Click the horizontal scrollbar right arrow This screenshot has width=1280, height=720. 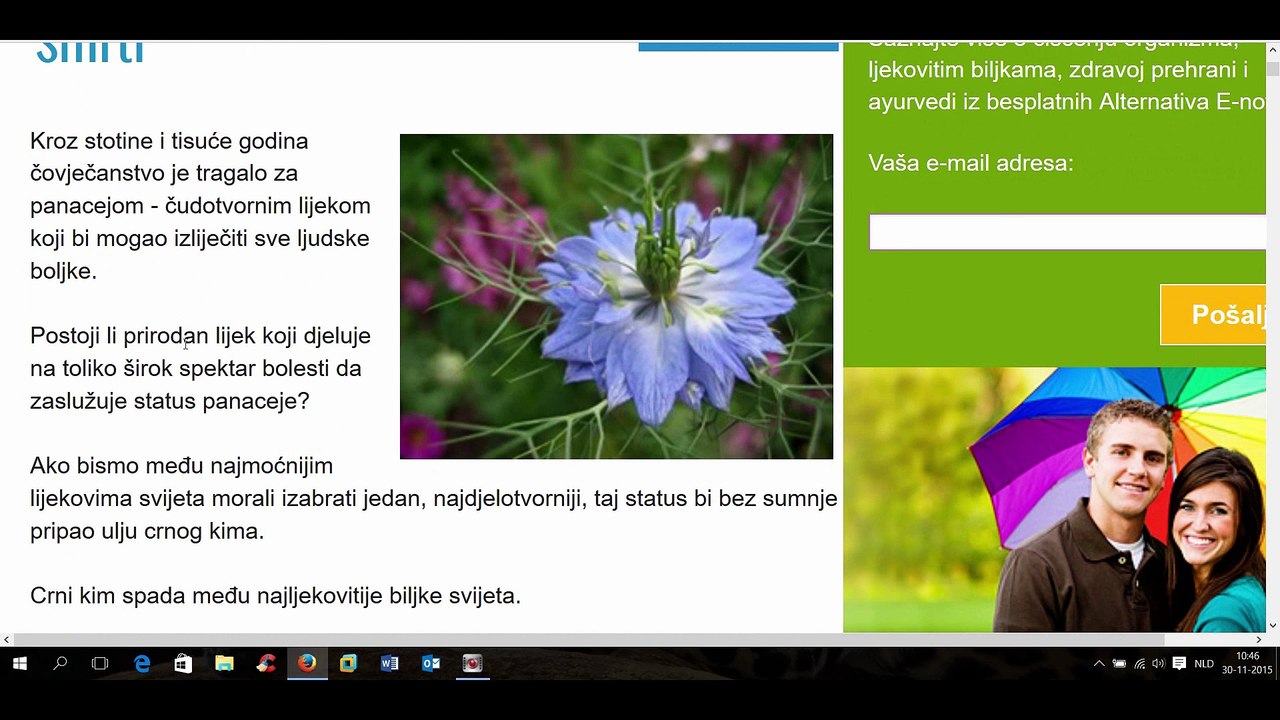[1259, 640]
